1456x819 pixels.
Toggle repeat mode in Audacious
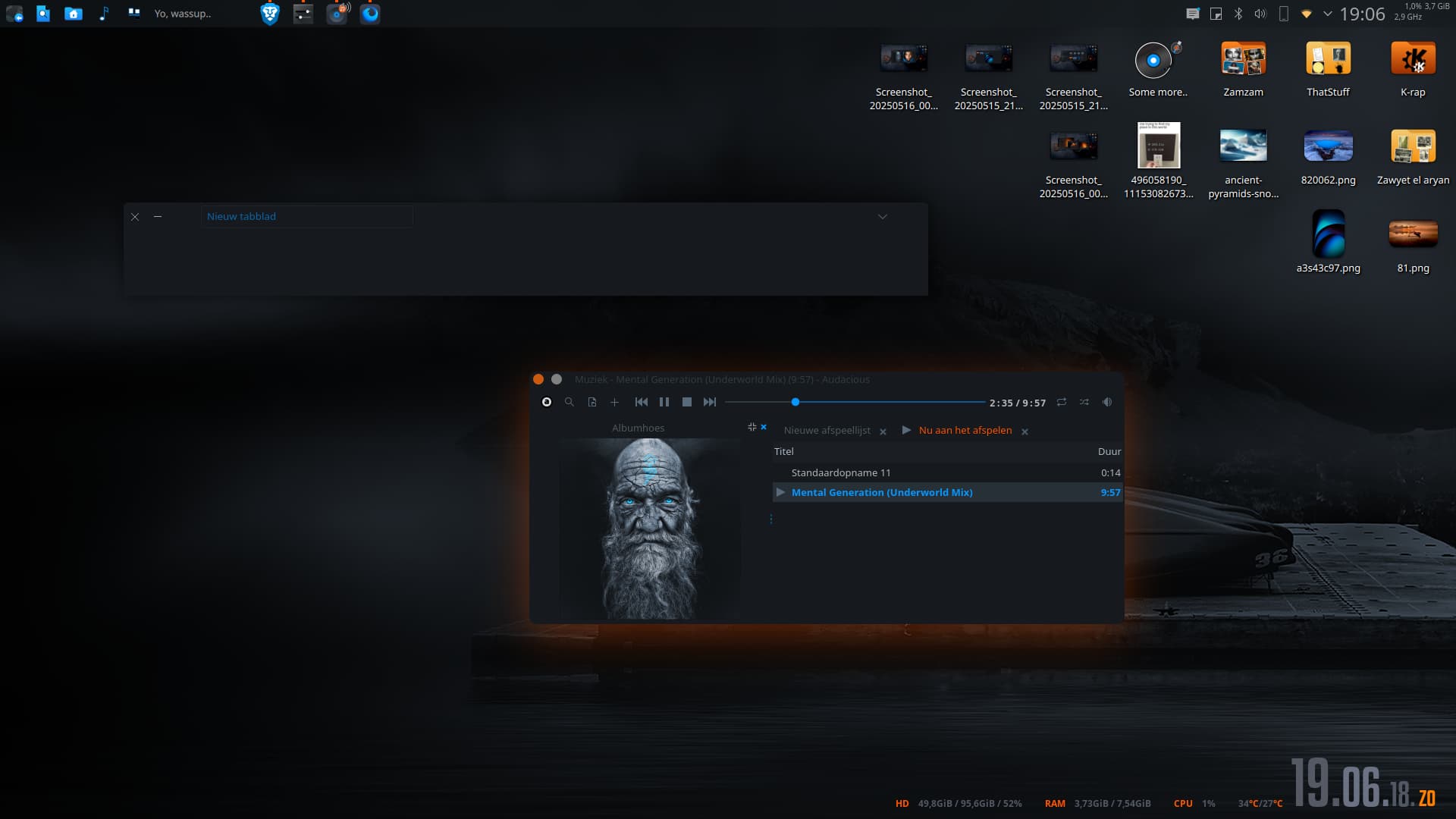point(1062,402)
